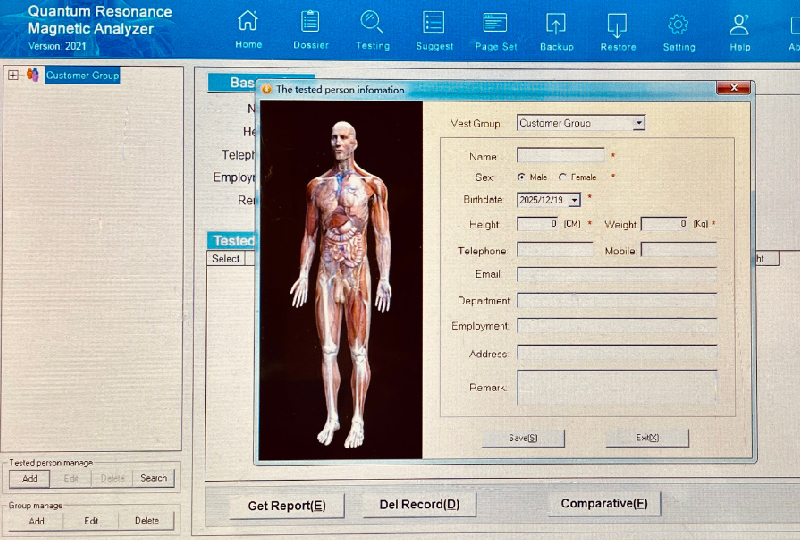The height and width of the screenshot is (540, 800).
Task: Open the Dossier clipboard icon
Action: [311, 22]
